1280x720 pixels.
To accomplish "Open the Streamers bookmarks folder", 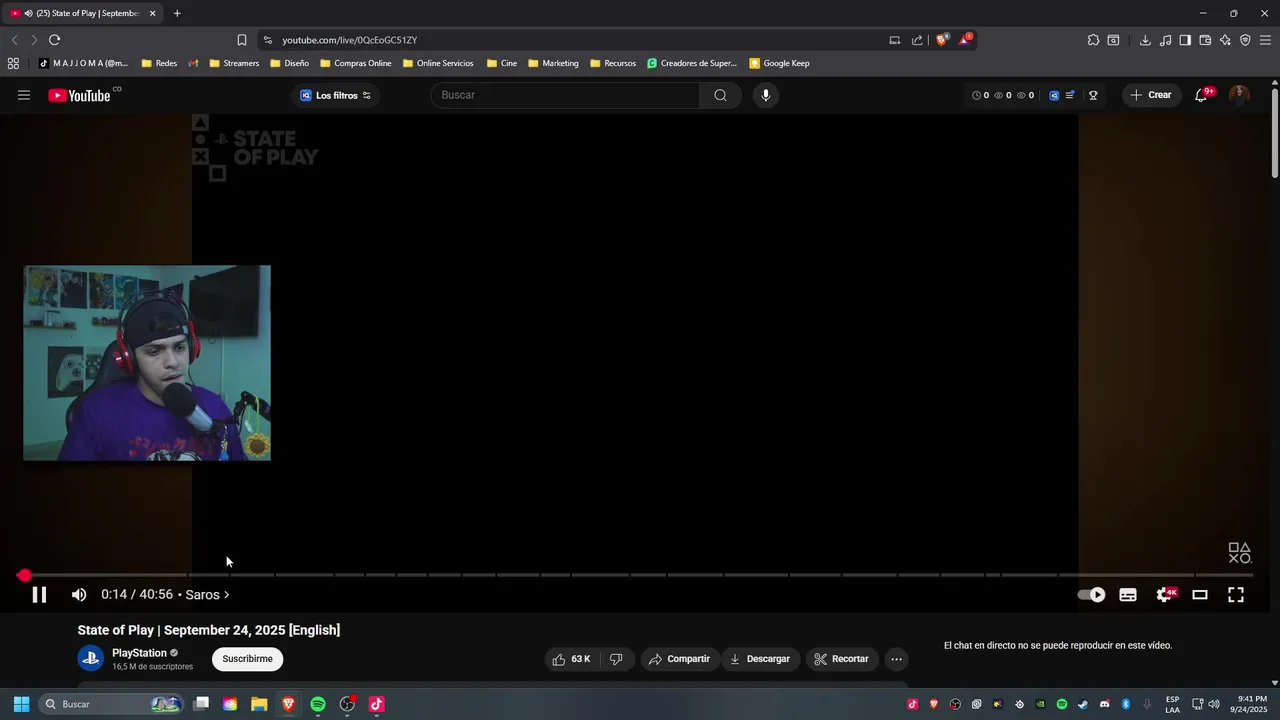I will [234, 63].
